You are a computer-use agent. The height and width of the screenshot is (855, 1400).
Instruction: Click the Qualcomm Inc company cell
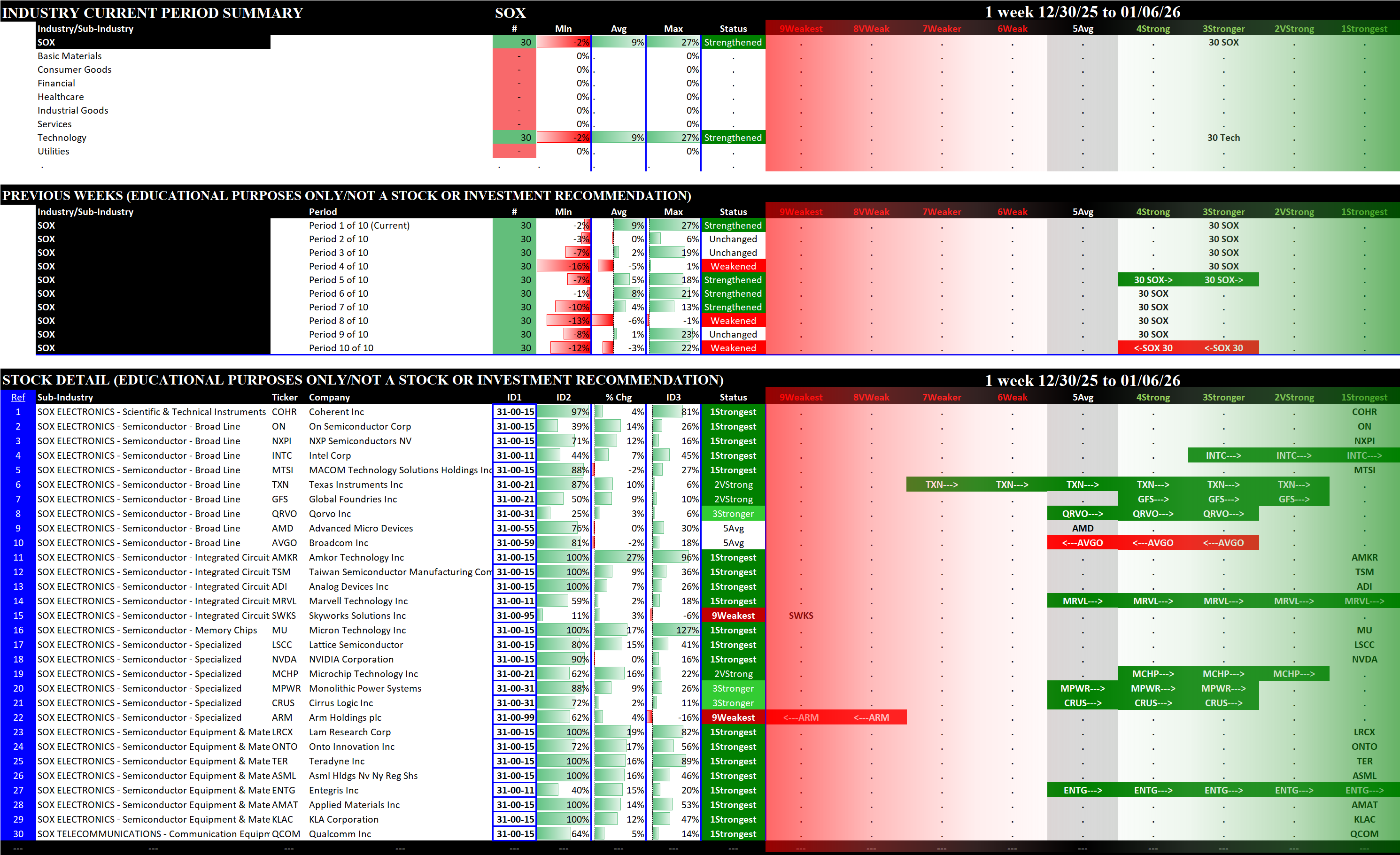[340, 834]
